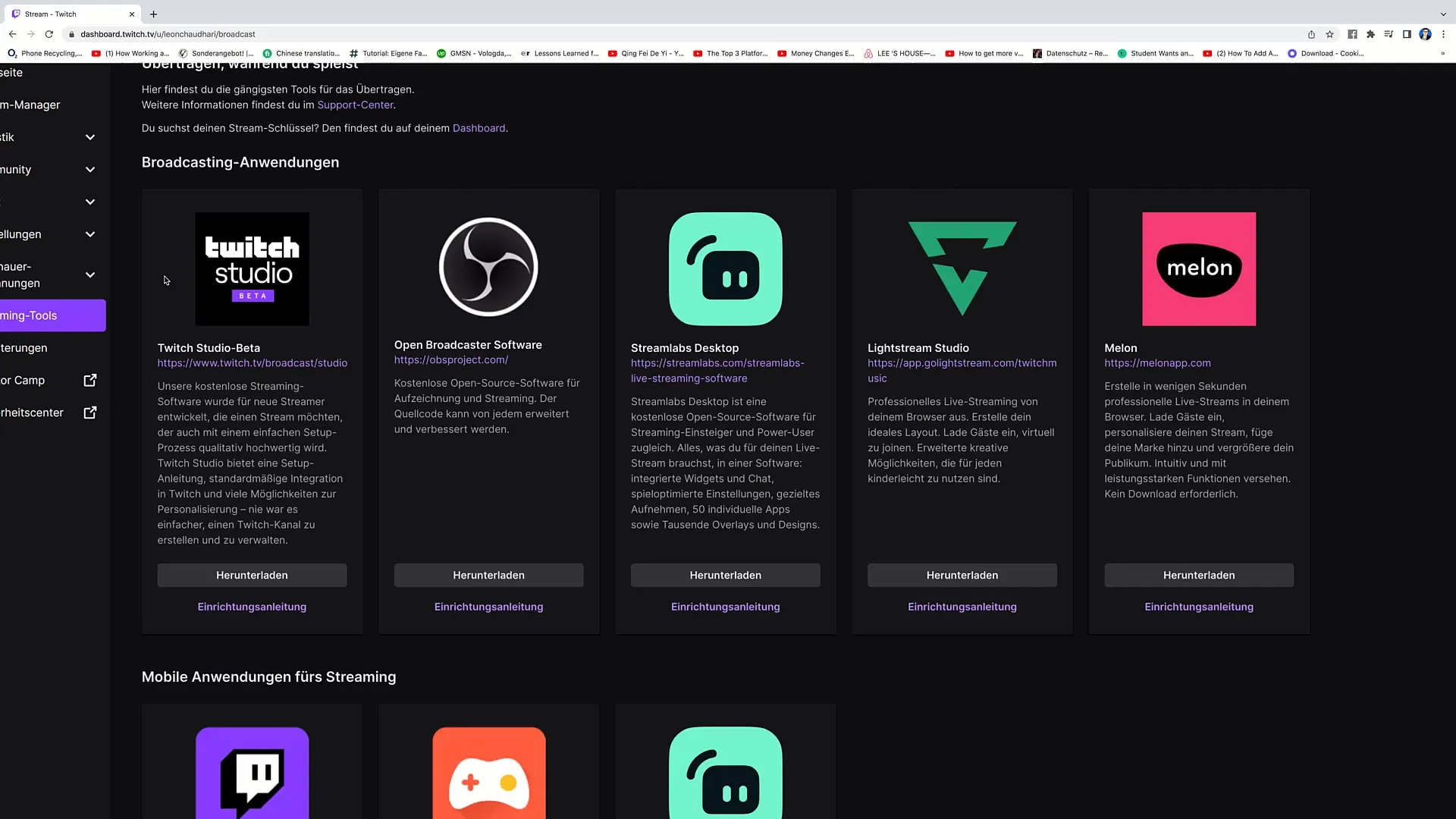Open Einrichtungsanleitung for Twitch Studio-Beta
1456x819 pixels.
[252, 607]
